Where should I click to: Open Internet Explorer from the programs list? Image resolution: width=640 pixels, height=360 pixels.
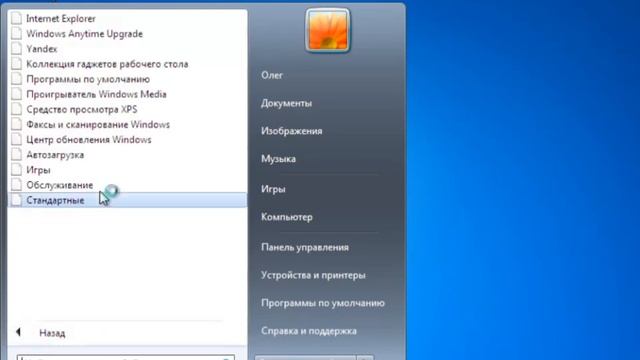click(60, 19)
